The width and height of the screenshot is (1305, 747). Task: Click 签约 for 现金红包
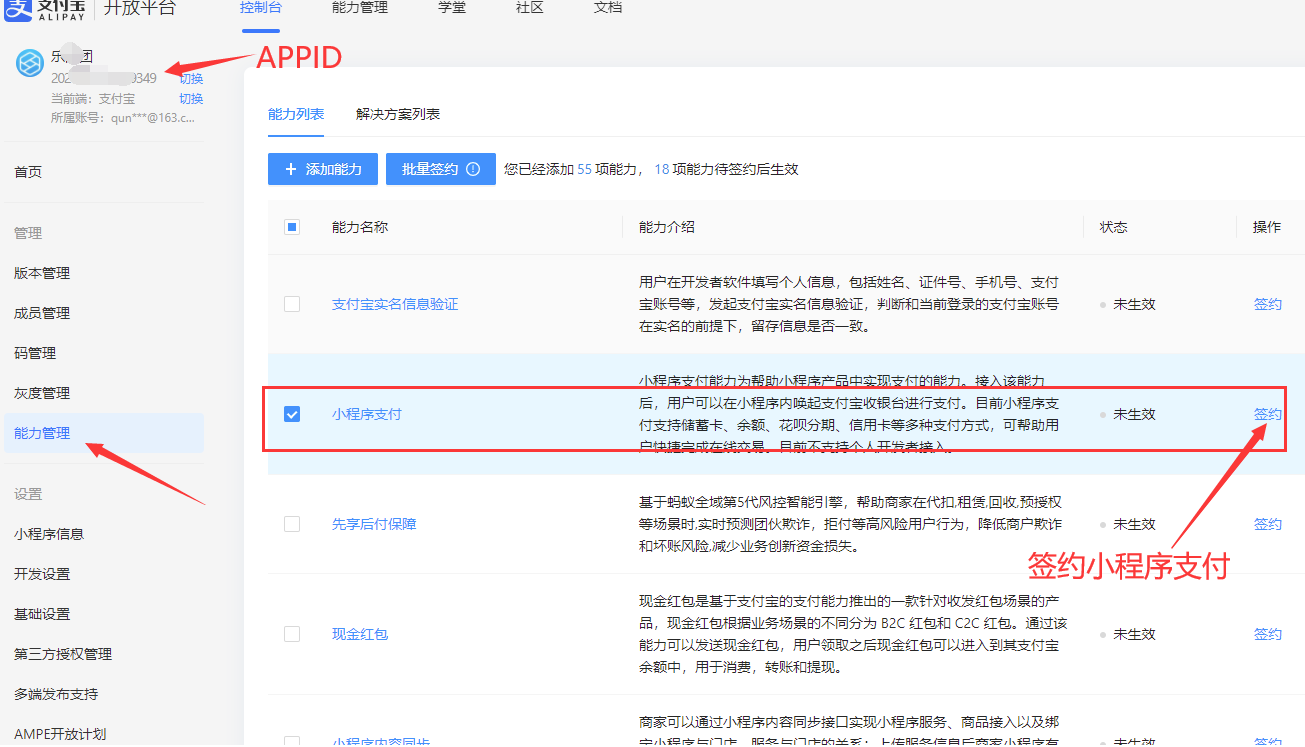tap(1267, 634)
